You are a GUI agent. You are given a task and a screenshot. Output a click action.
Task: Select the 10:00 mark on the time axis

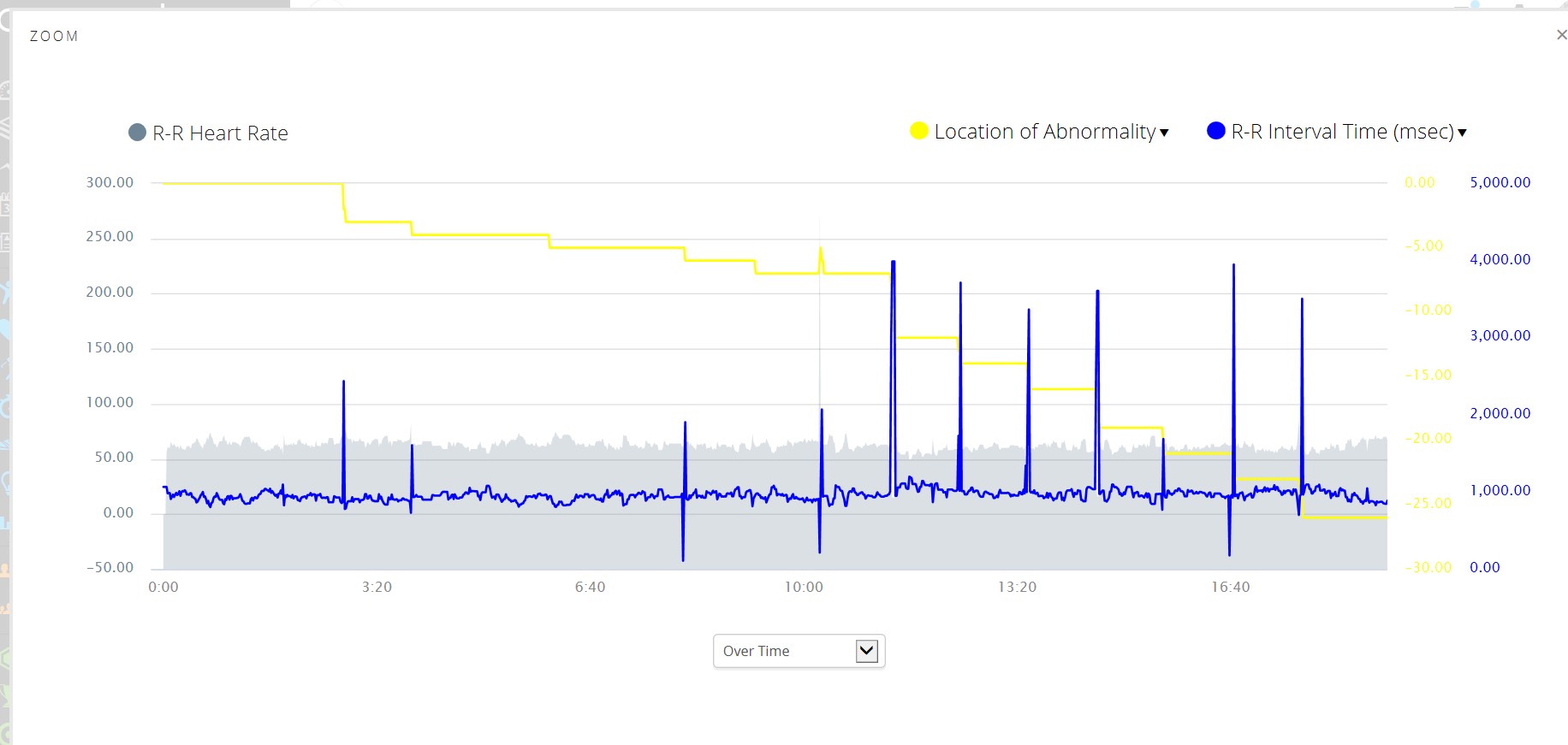pos(803,587)
